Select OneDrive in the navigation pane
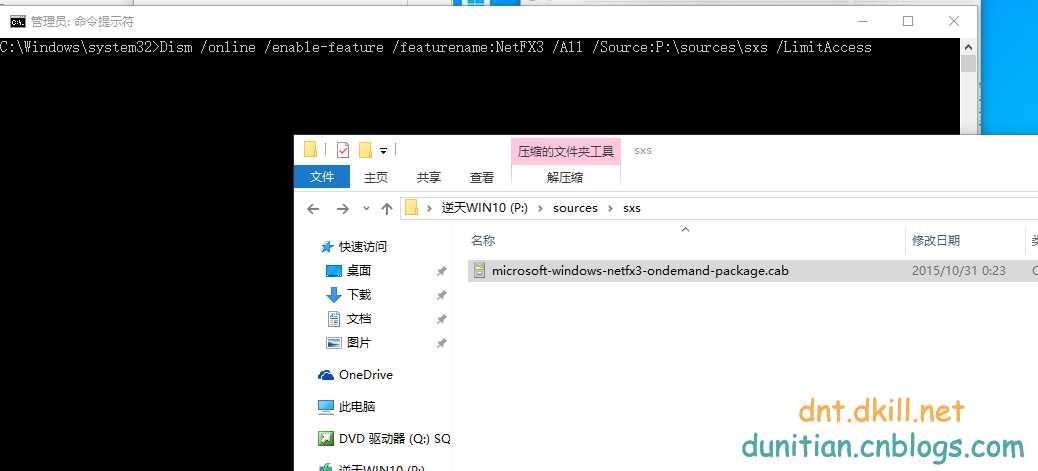This screenshot has width=1038, height=471. pos(365,375)
